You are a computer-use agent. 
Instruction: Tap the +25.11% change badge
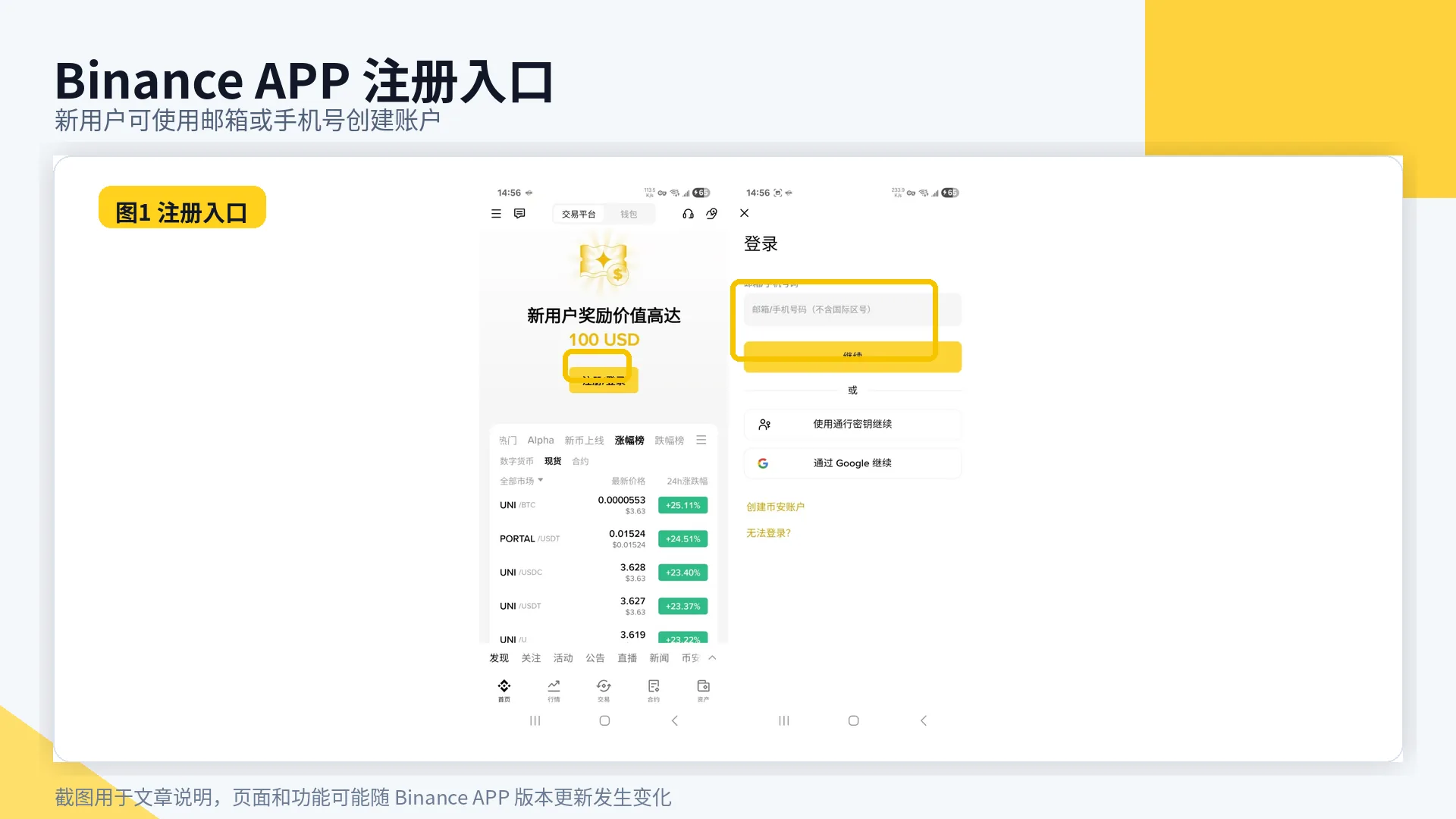pyautogui.click(x=682, y=505)
